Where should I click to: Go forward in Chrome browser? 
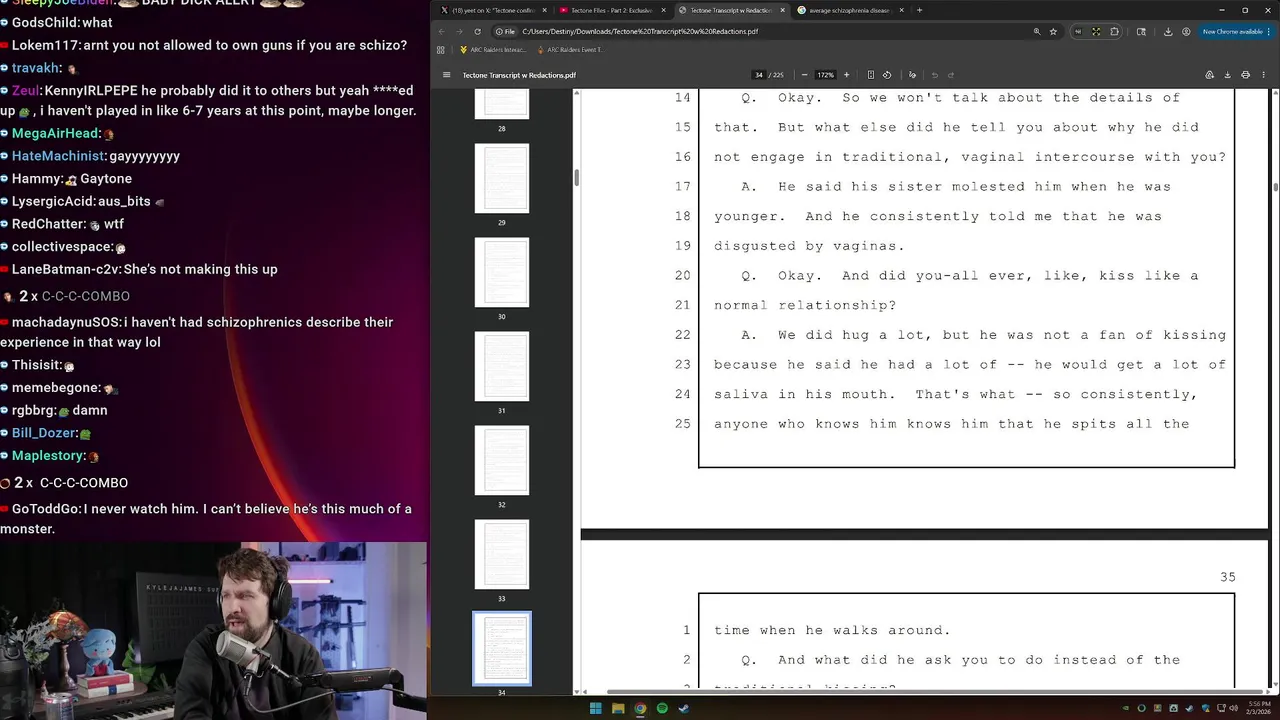click(x=460, y=31)
